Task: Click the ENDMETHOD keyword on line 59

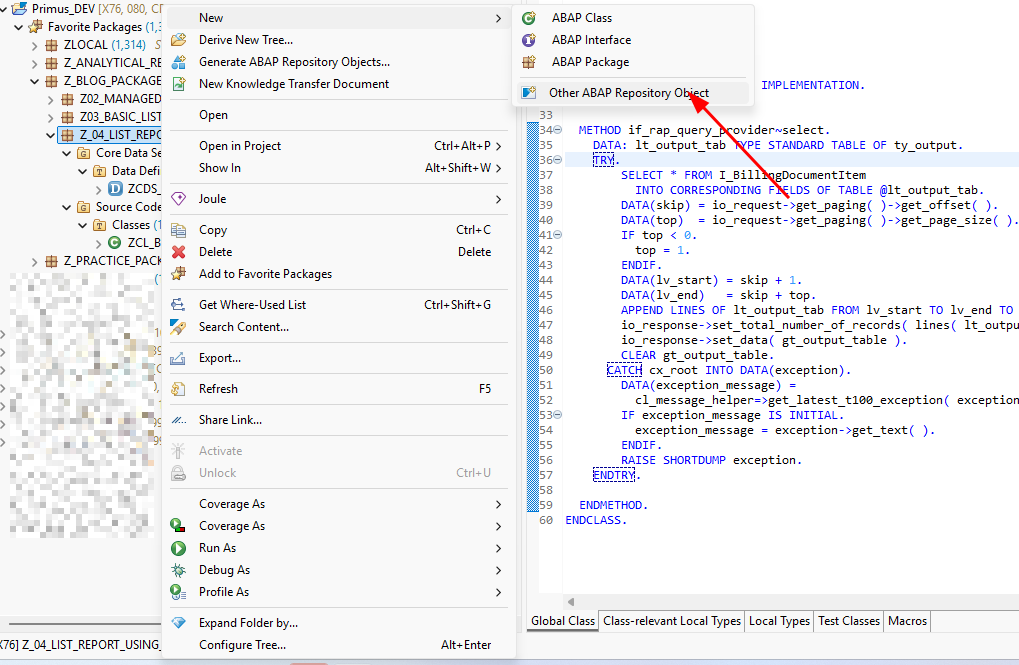Action: point(611,505)
